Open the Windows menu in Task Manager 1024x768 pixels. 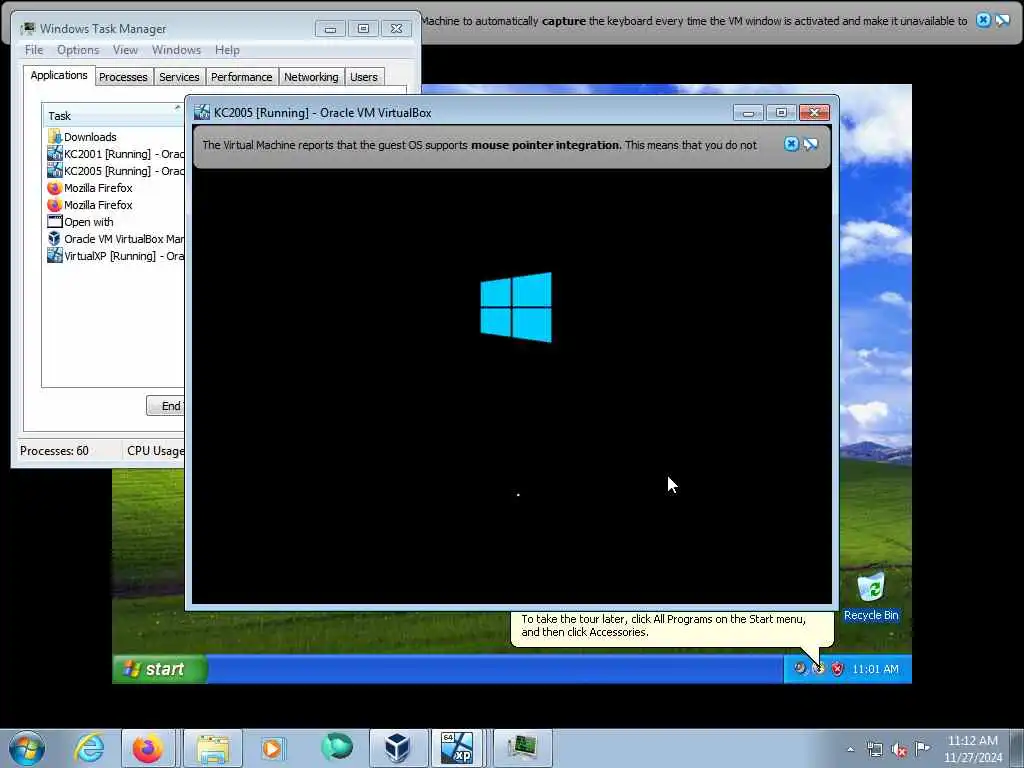click(x=176, y=50)
